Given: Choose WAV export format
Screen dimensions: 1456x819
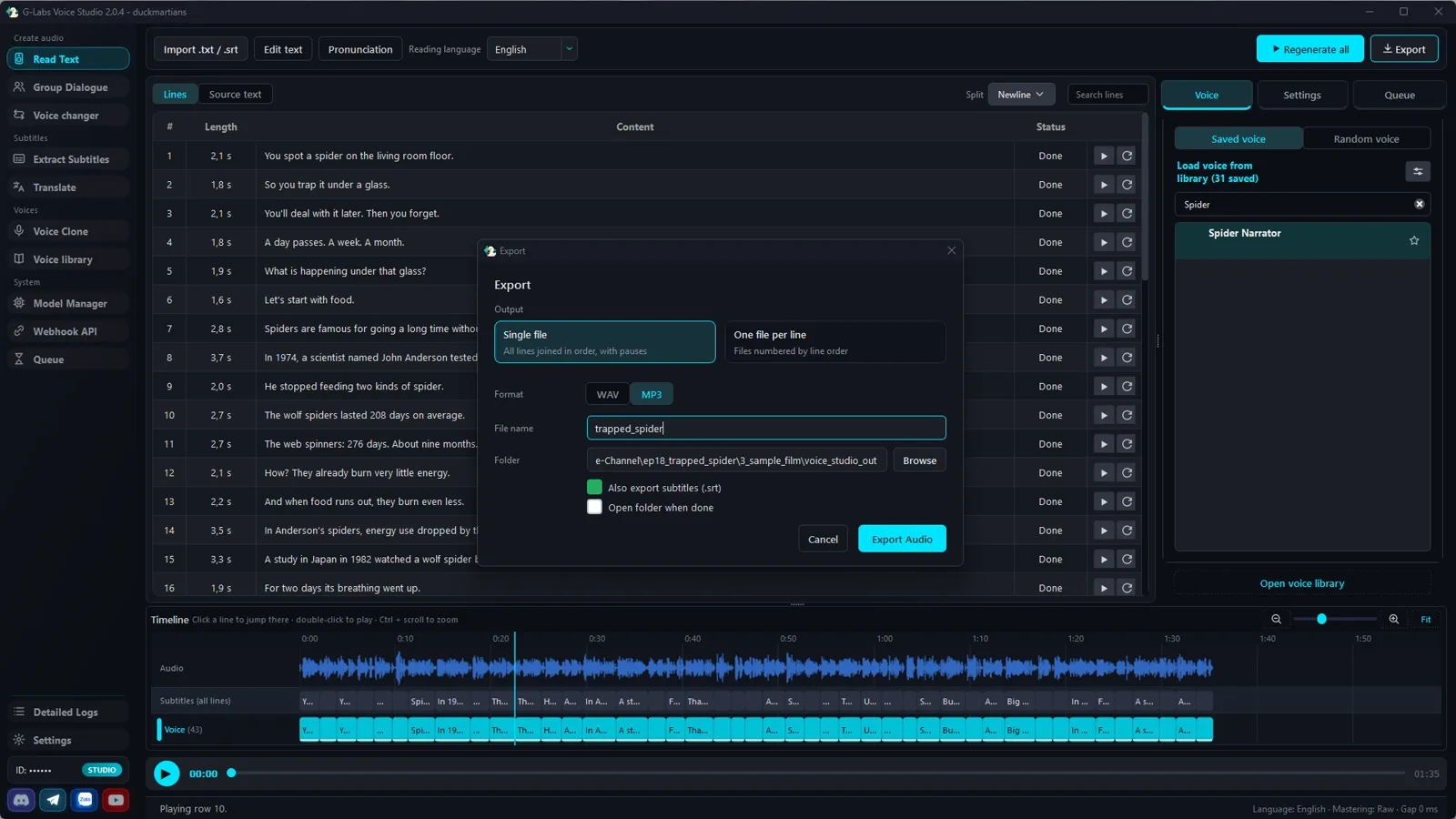Looking at the screenshot, I should (607, 394).
